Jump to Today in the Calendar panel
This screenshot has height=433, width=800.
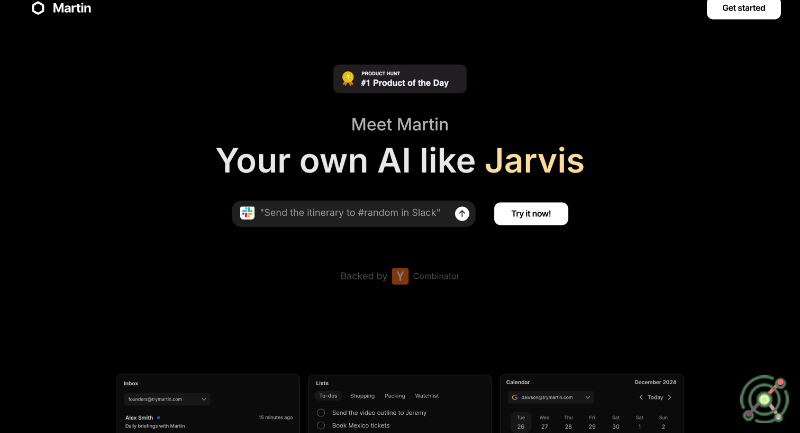655,397
